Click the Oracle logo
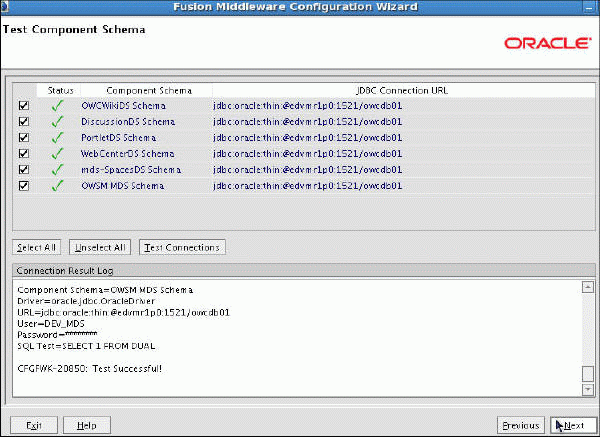This screenshot has width=600, height=437. click(x=547, y=43)
